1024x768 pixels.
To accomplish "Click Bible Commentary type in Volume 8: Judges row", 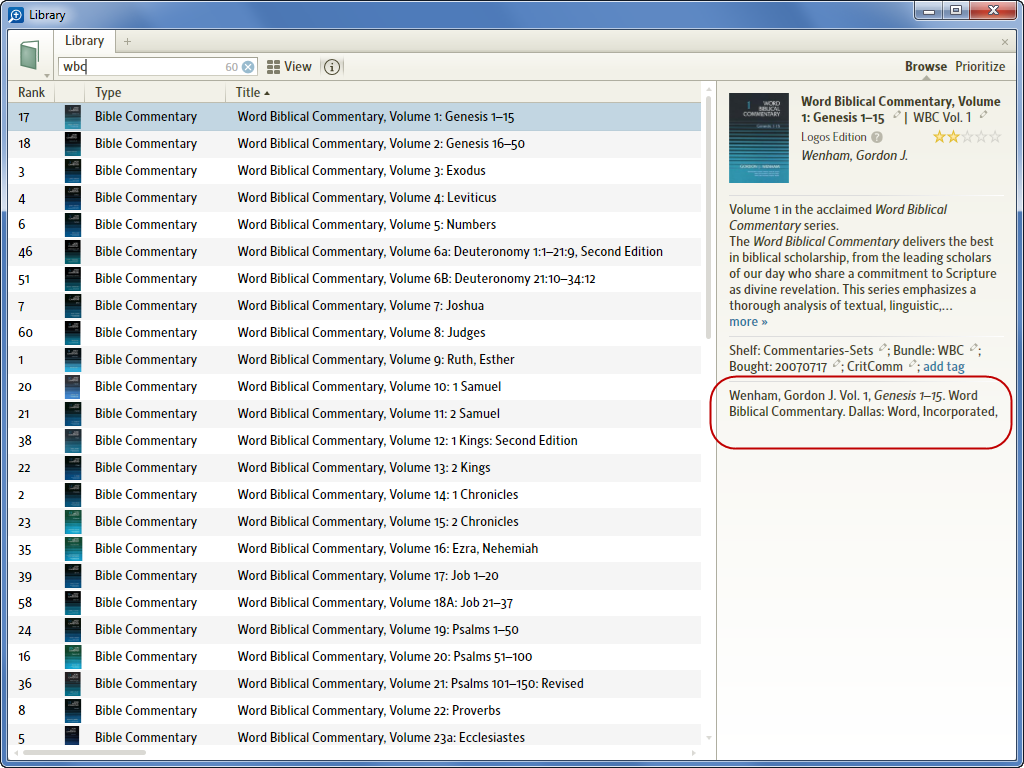I will (x=146, y=332).
